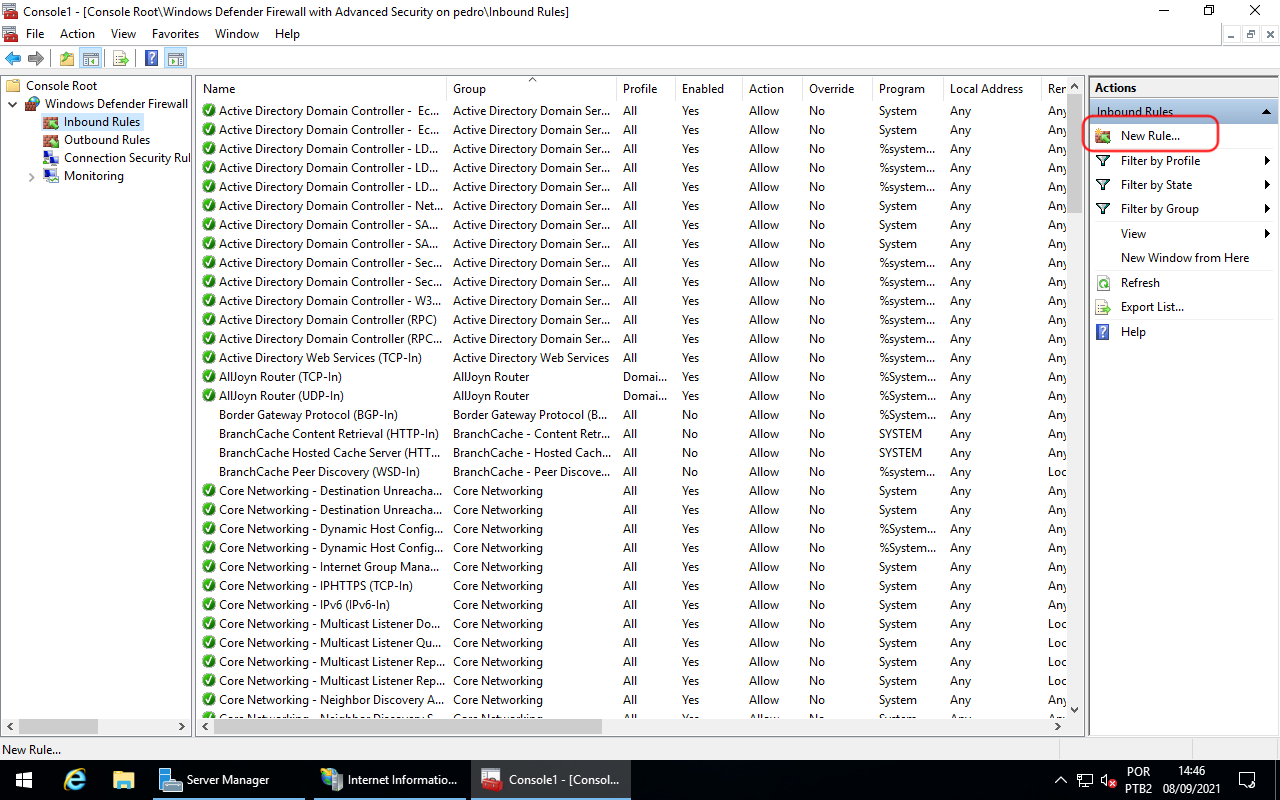Open the Filter by Group submenu
1280x800 pixels.
pos(1159,209)
